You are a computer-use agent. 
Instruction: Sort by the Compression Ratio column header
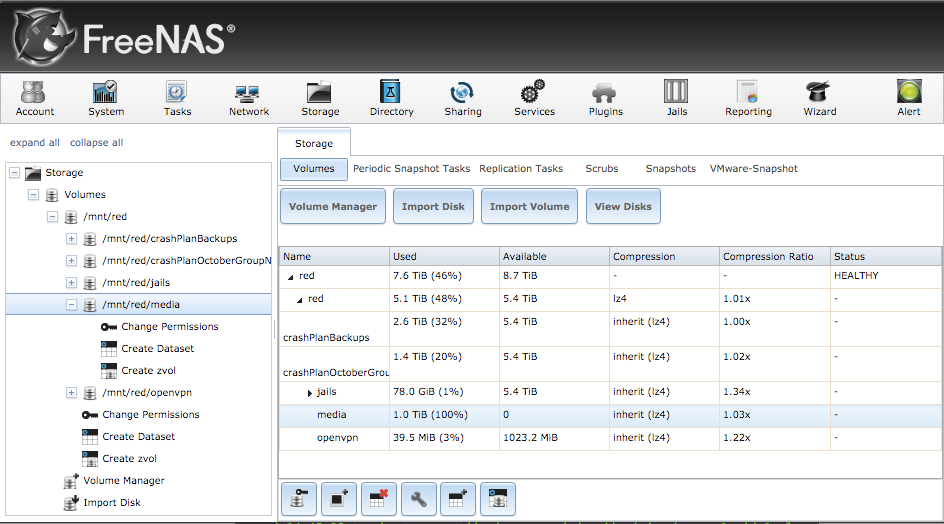click(774, 257)
